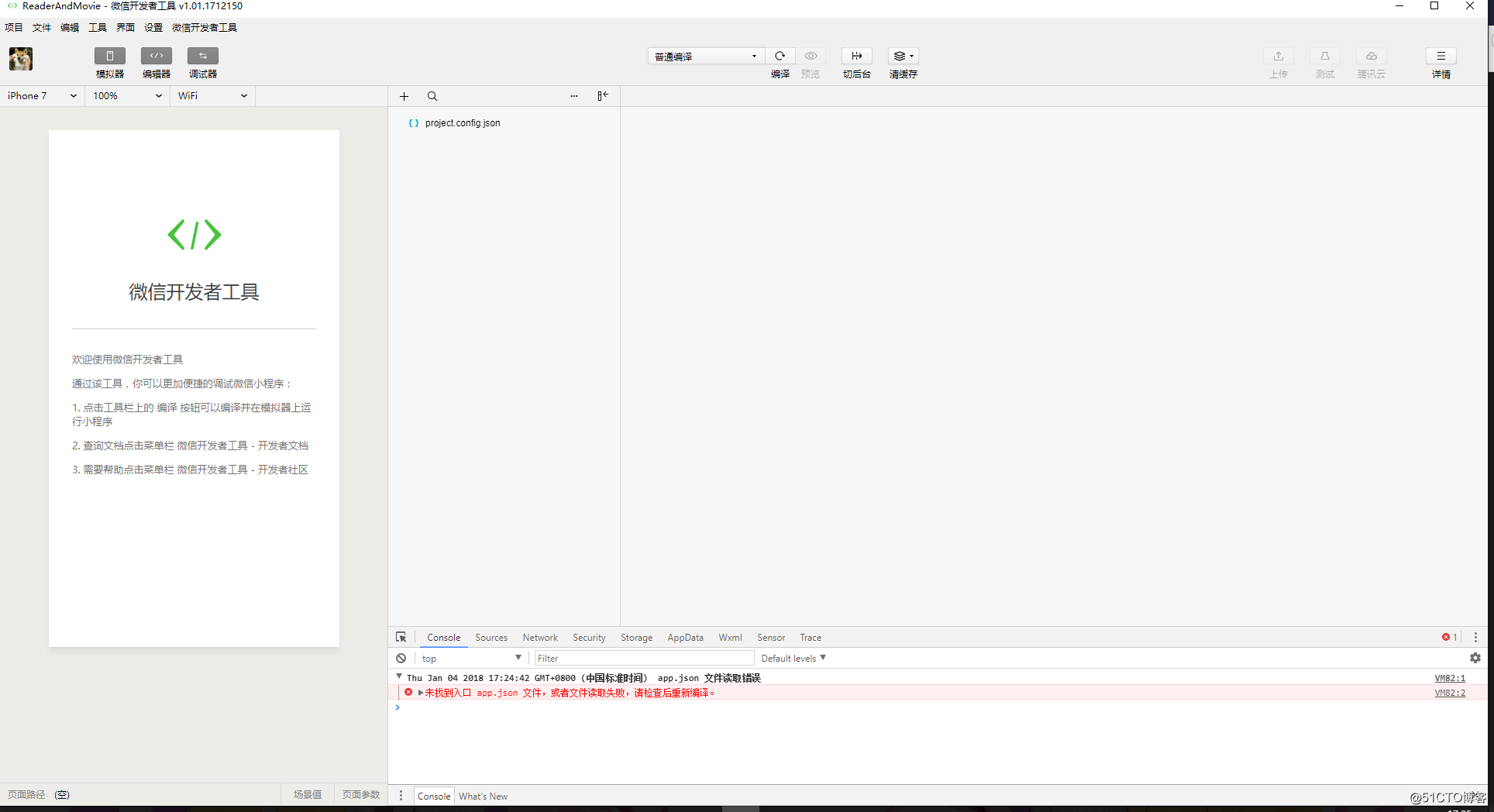Screen dimensions: 1494x812
Task: Click the inspect element picker icon
Action: coord(401,637)
